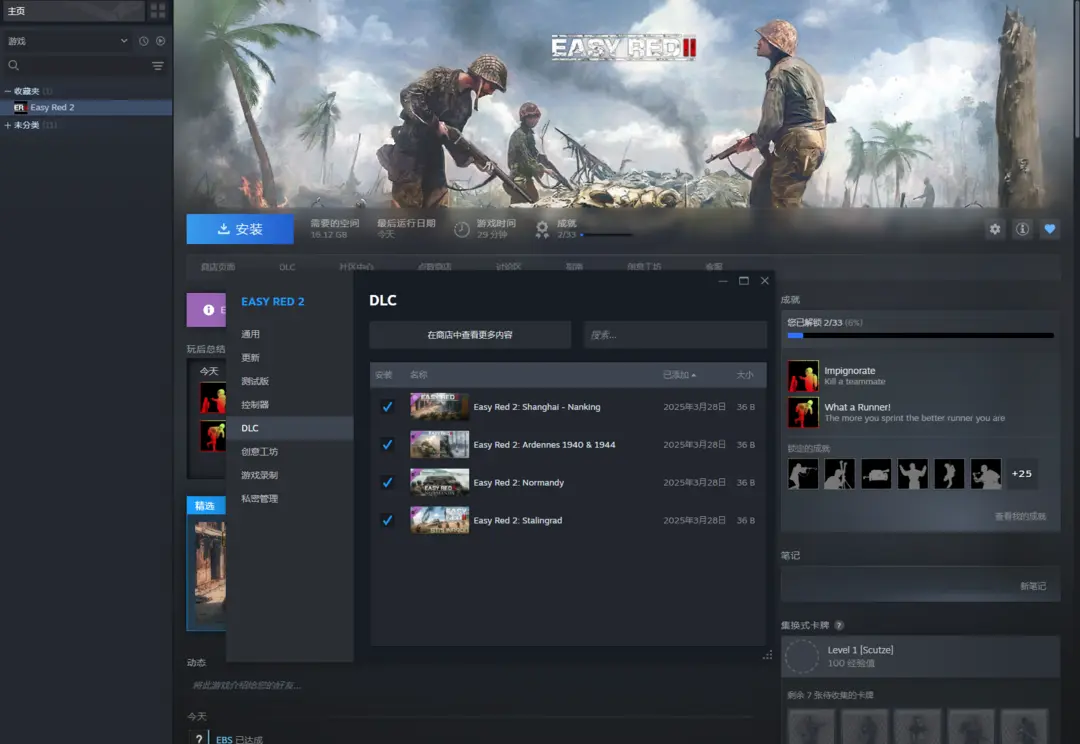
Task: Click the locked arms-raised soldier achievement icon
Action: pyautogui.click(x=913, y=474)
